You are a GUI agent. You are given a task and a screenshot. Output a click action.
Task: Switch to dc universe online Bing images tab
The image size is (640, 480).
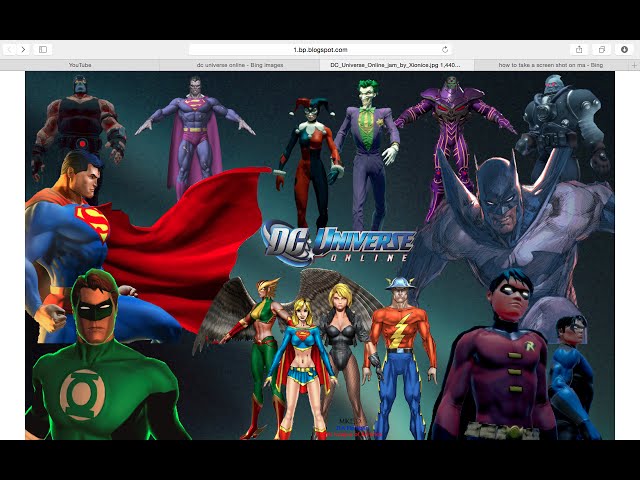[240, 65]
